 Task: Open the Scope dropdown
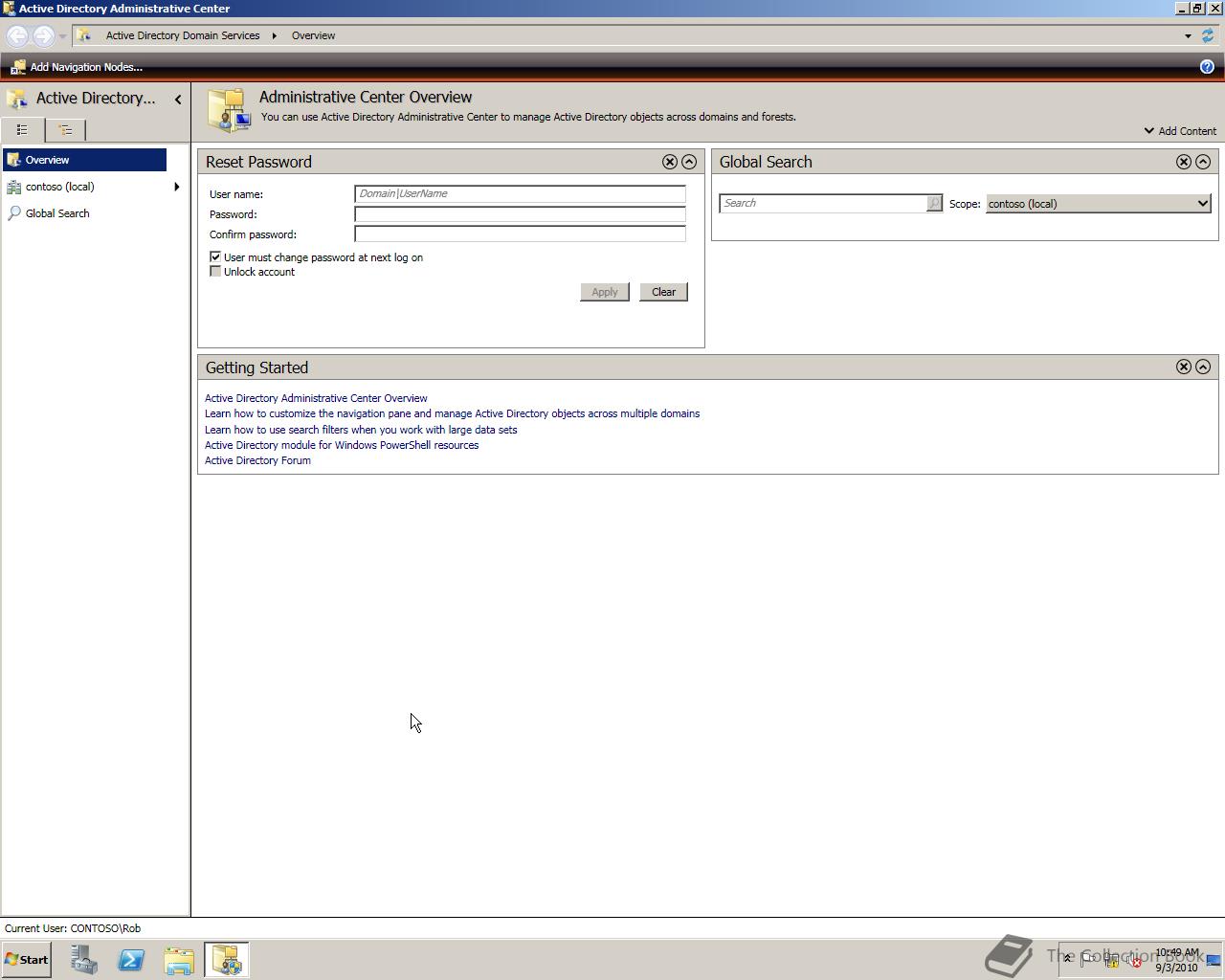(x=1099, y=204)
